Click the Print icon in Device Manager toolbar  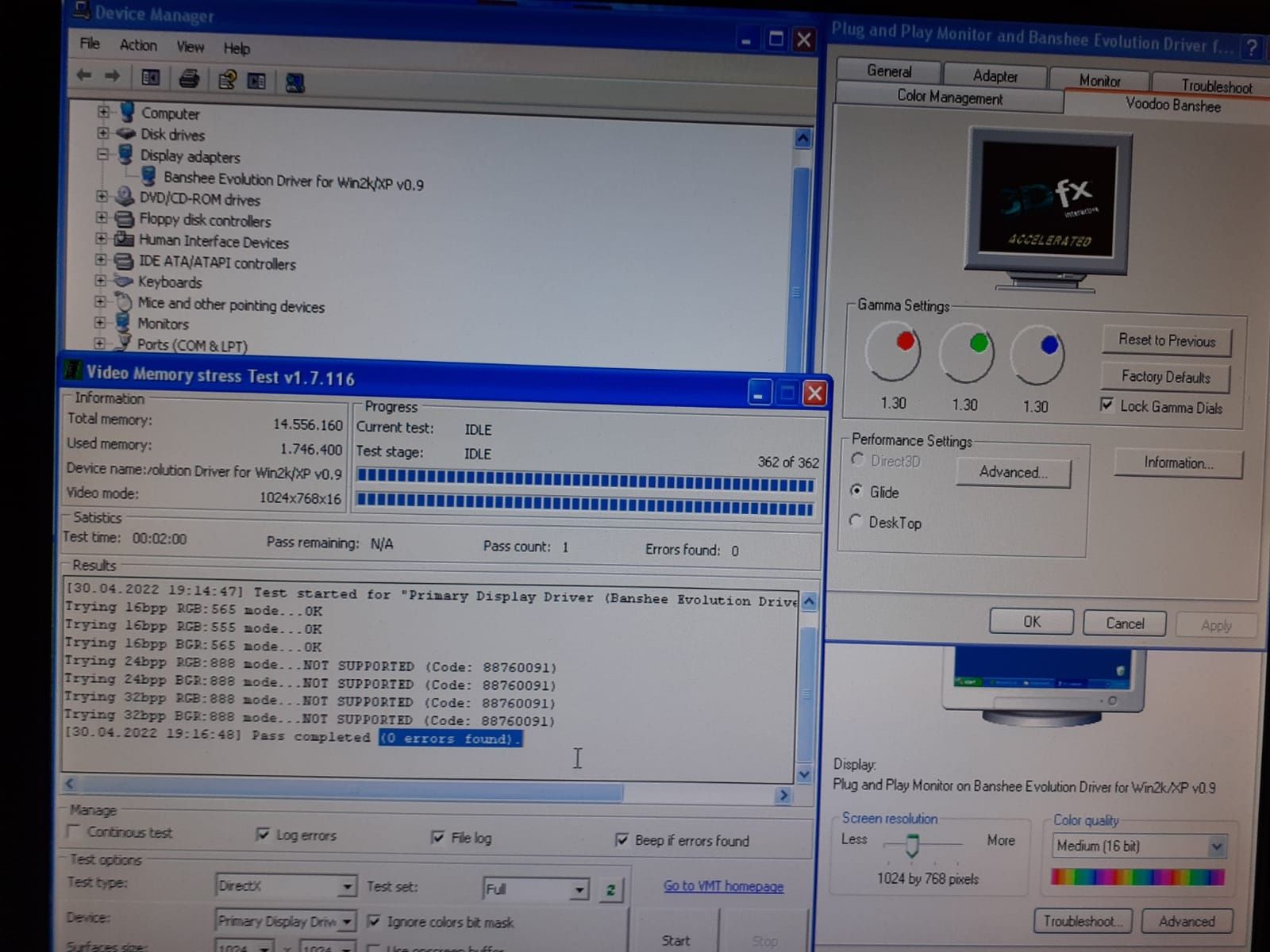pyautogui.click(x=189, y=79)
